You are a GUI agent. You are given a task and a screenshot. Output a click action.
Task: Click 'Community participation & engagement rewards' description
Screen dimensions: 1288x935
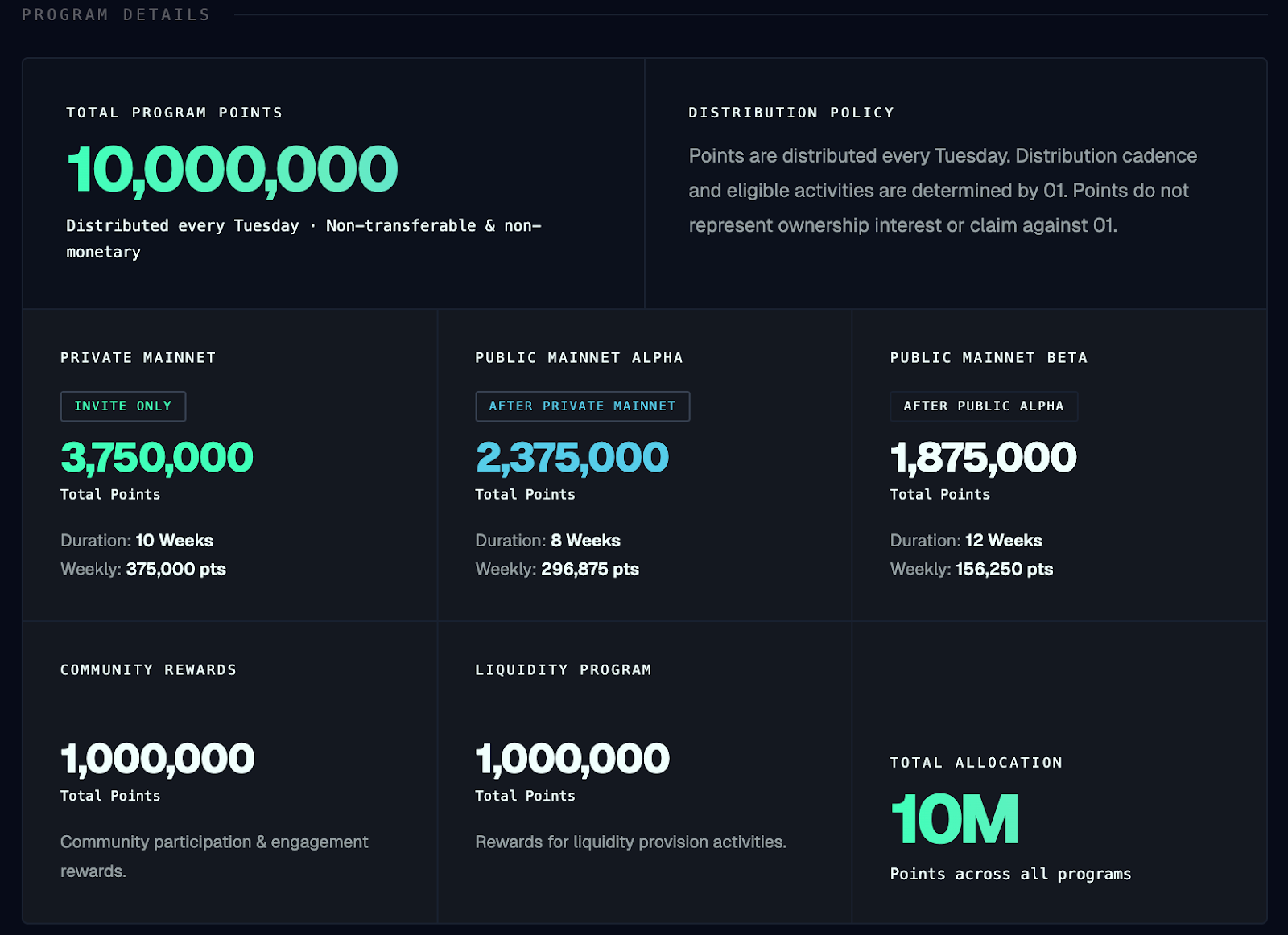[214, 856]
